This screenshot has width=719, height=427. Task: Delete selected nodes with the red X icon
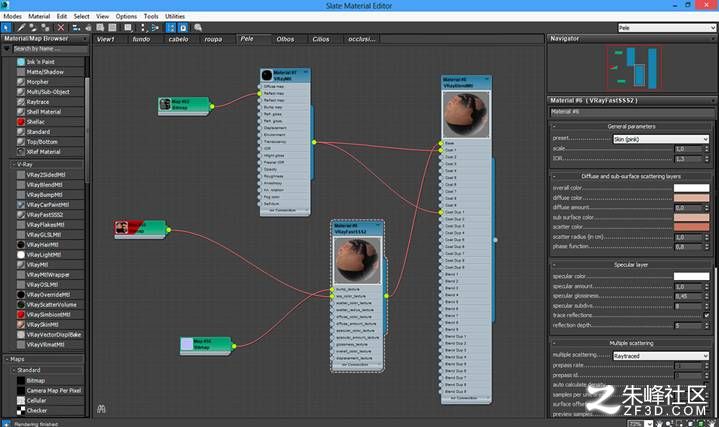[61, 28]
